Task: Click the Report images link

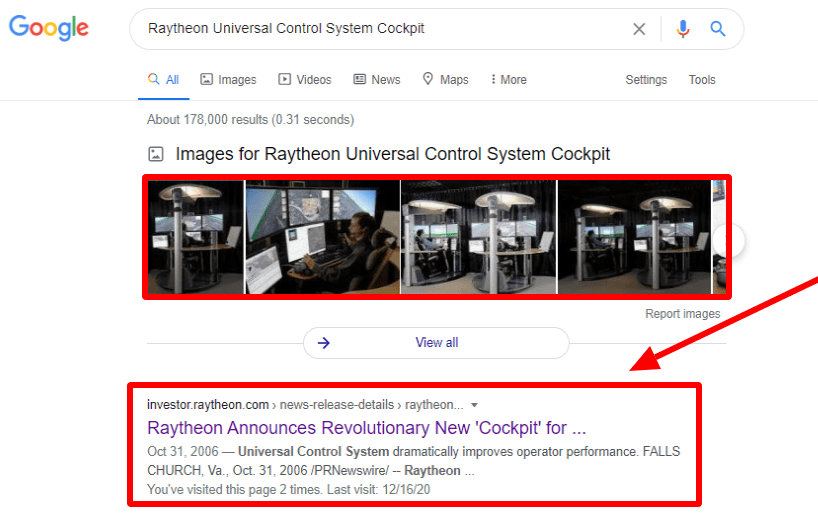Action: (682, 314)
